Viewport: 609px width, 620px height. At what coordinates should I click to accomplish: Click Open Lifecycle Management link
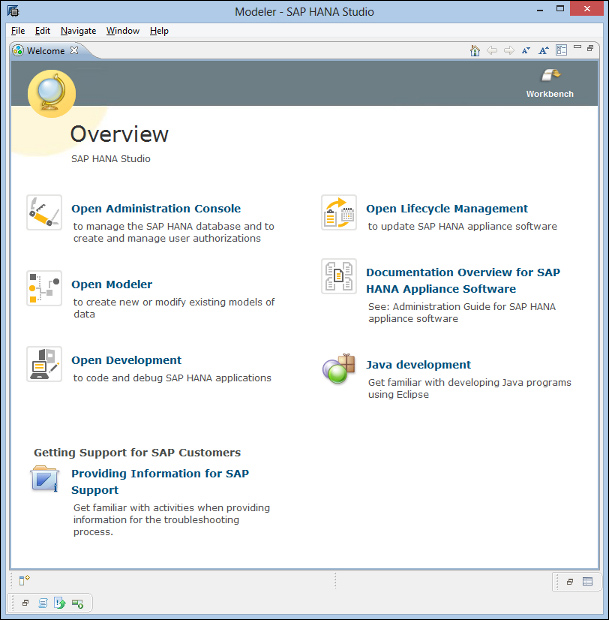(x=446, y=208)
